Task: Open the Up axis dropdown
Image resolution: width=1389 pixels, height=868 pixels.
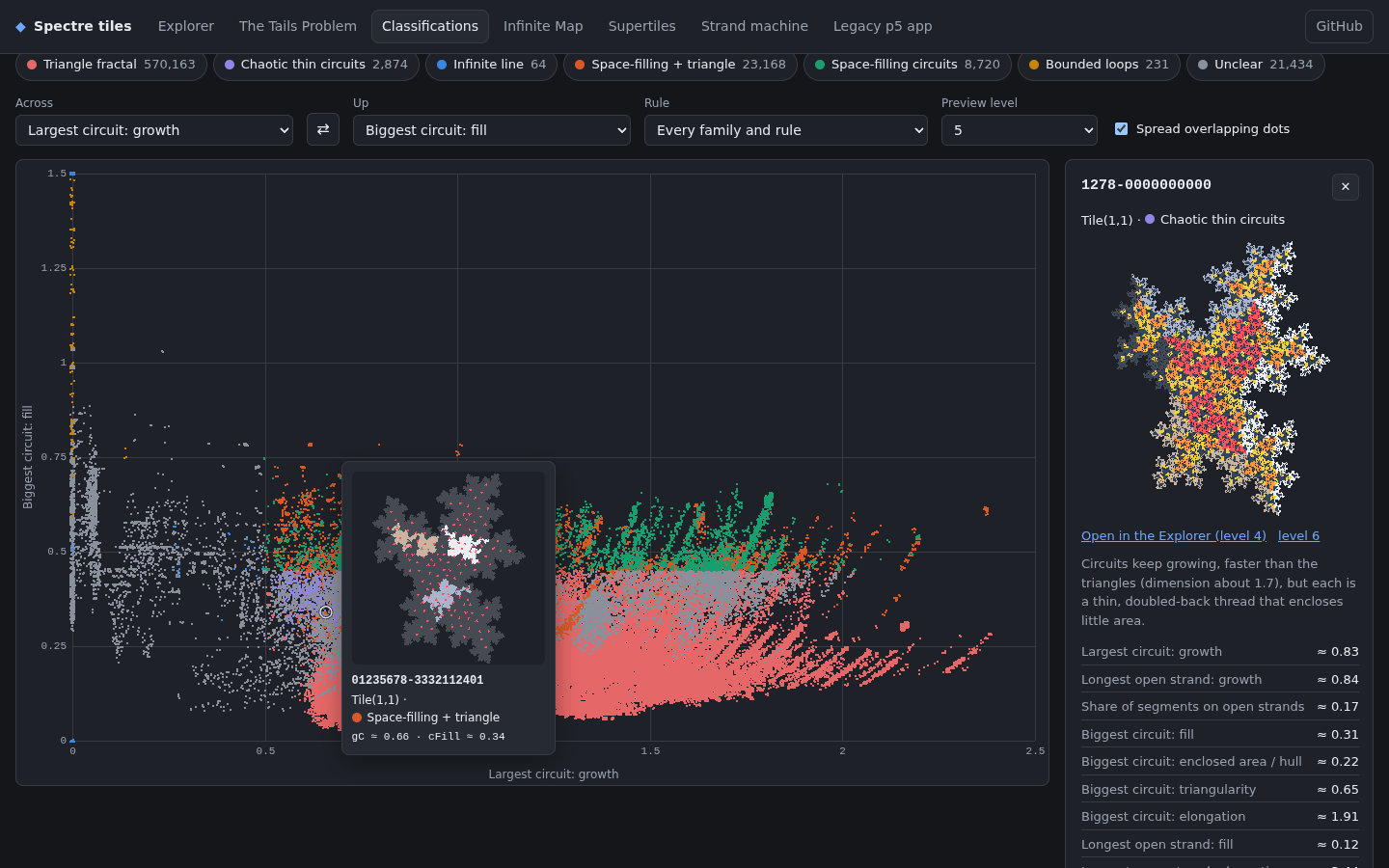Action: [492, 130]
